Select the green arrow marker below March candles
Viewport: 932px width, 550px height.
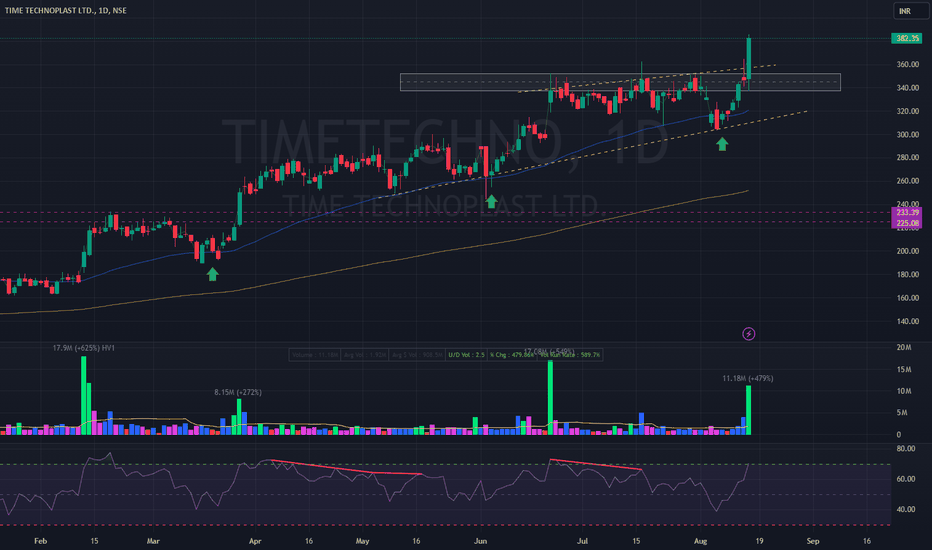pyautogui.click(x=212, y=274)
